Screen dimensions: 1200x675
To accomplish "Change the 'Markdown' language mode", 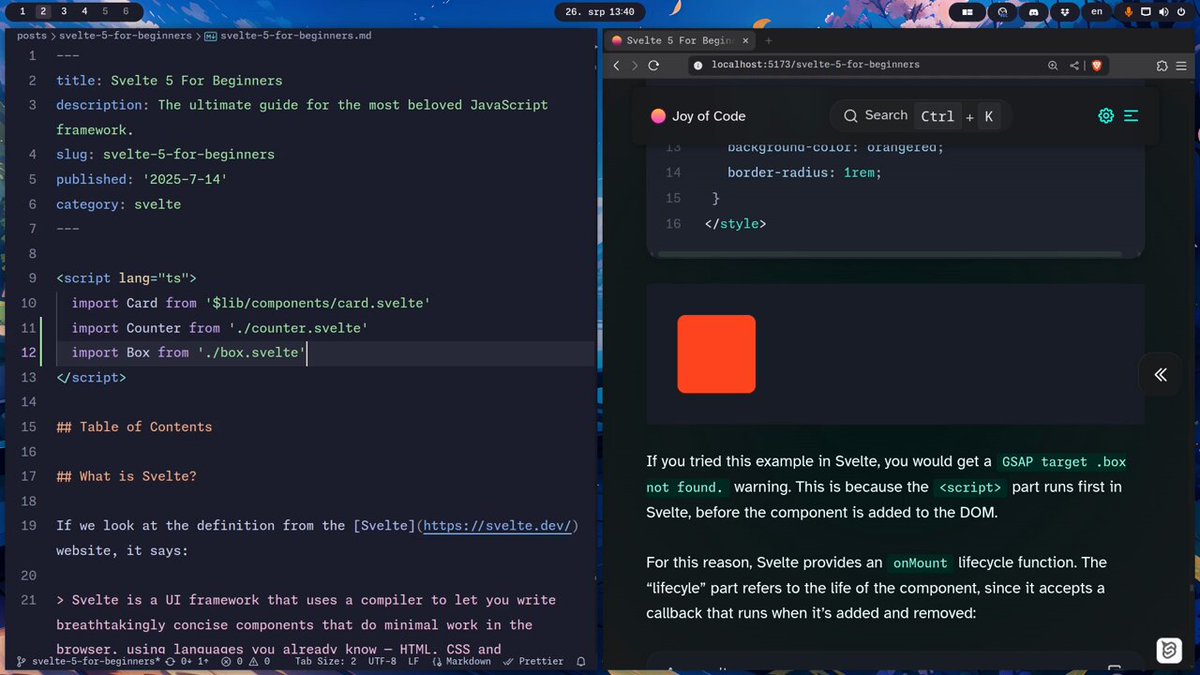I will pyautogui.click(x=461, y=661).
